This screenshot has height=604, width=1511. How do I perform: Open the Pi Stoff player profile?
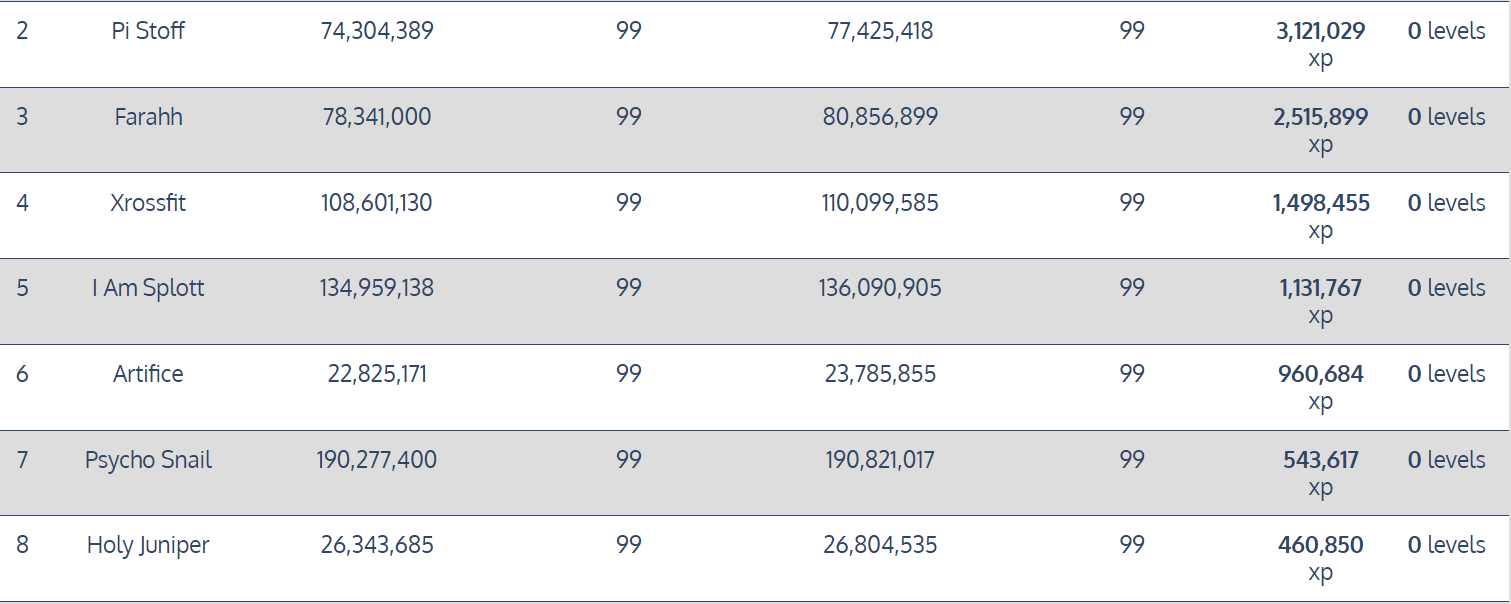(x=148, y=31)
